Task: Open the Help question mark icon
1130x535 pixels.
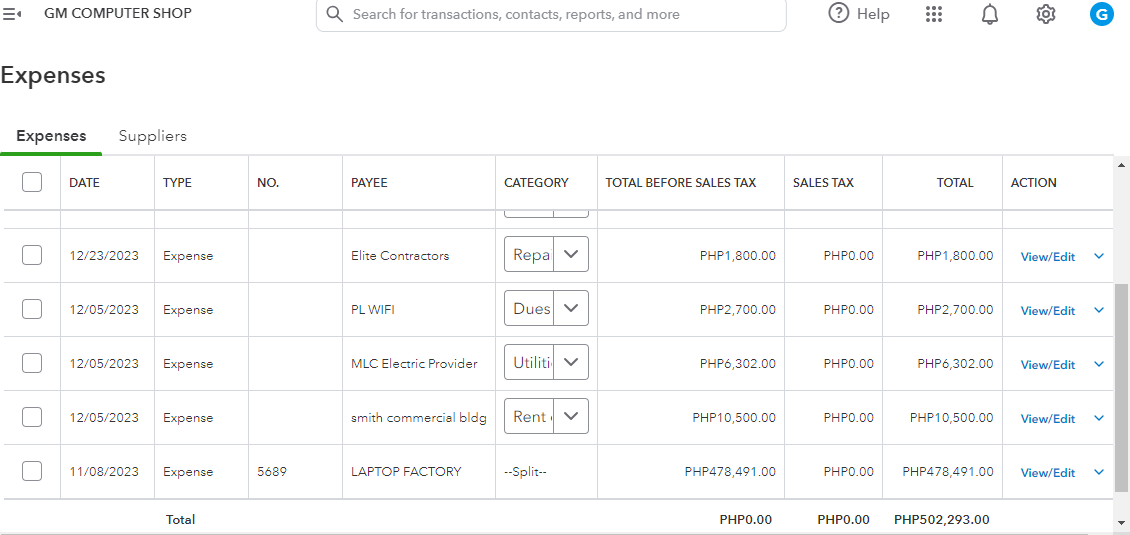Action: tap(839, 14)
